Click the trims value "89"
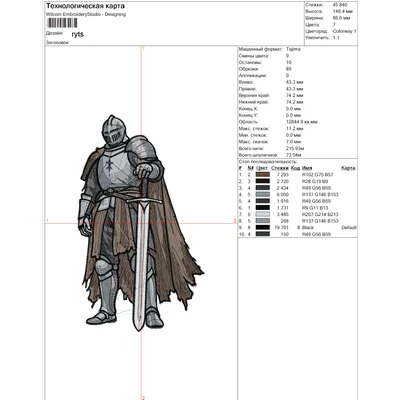400x400 pixels. pos(289,69)
